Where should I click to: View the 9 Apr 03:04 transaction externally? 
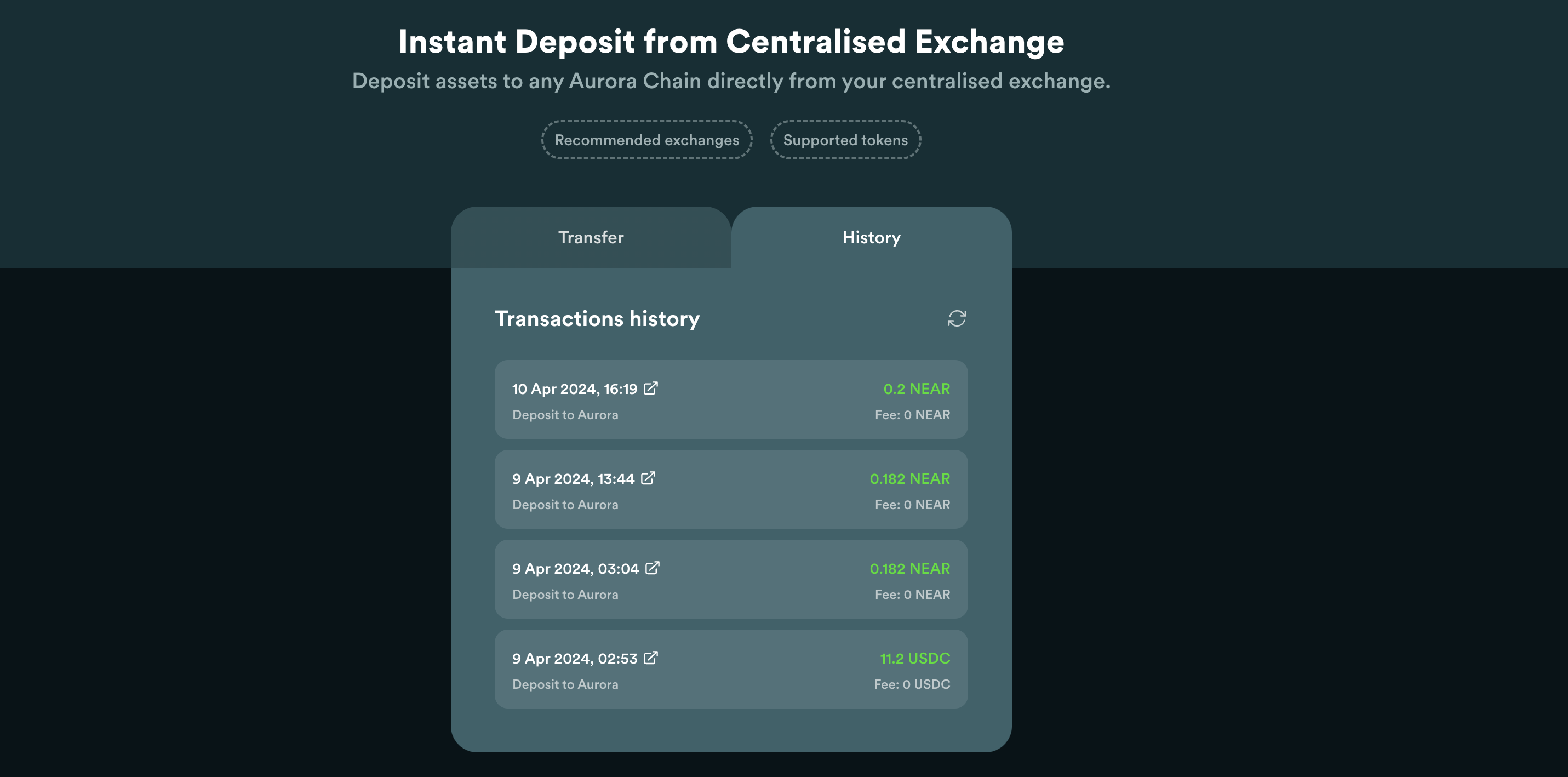point(652,568)
